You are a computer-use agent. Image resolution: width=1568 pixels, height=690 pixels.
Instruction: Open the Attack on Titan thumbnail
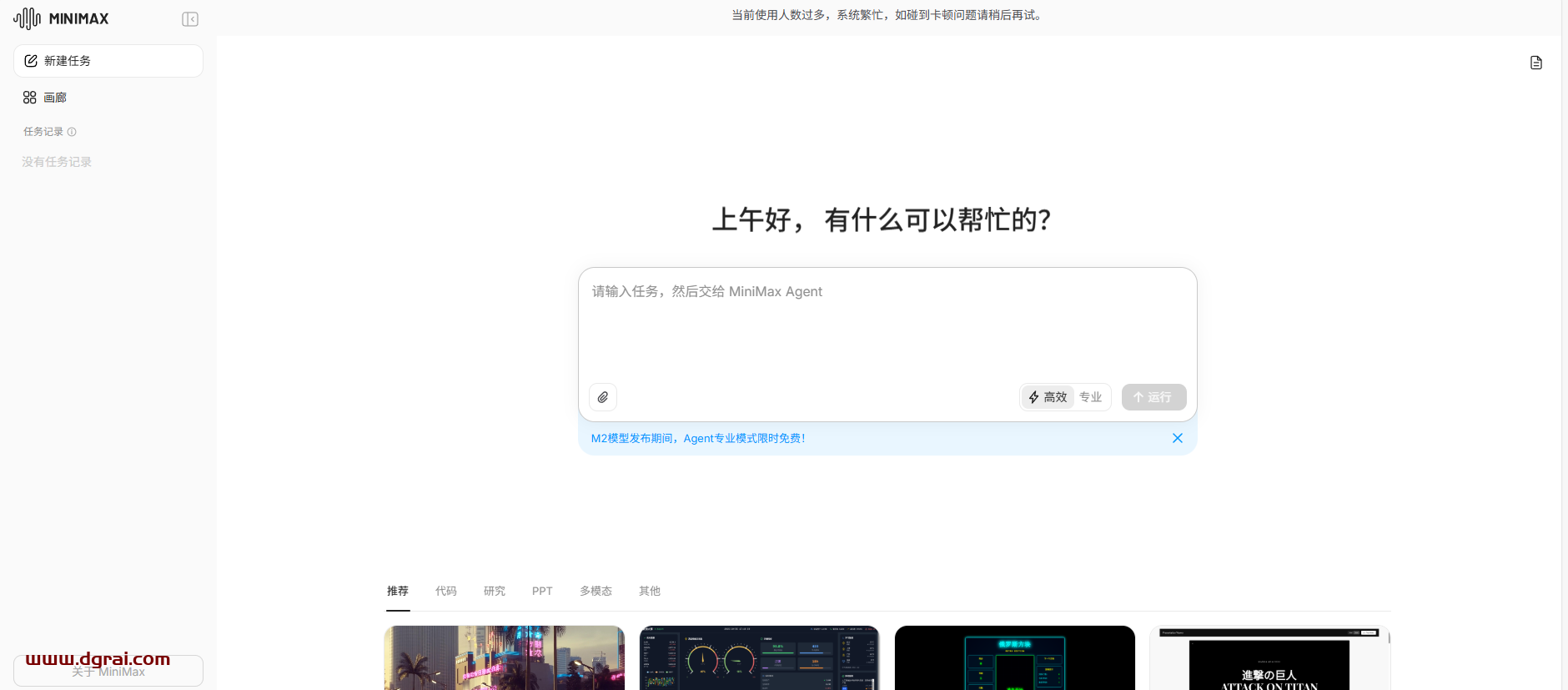(1269, 658)
